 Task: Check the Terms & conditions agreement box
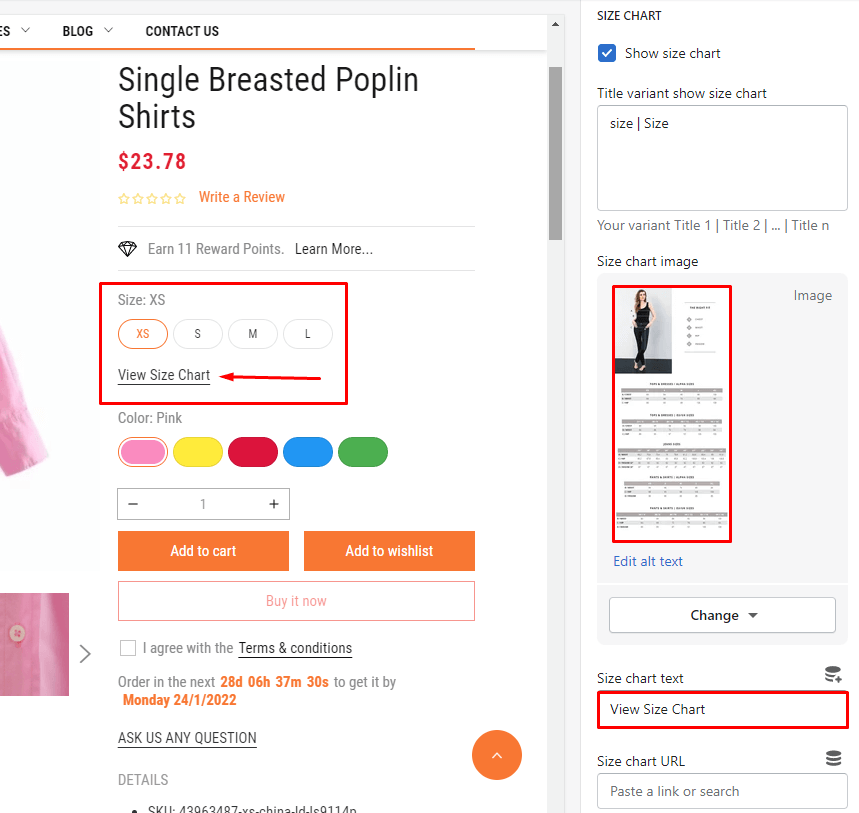click(x=128, y=648)
